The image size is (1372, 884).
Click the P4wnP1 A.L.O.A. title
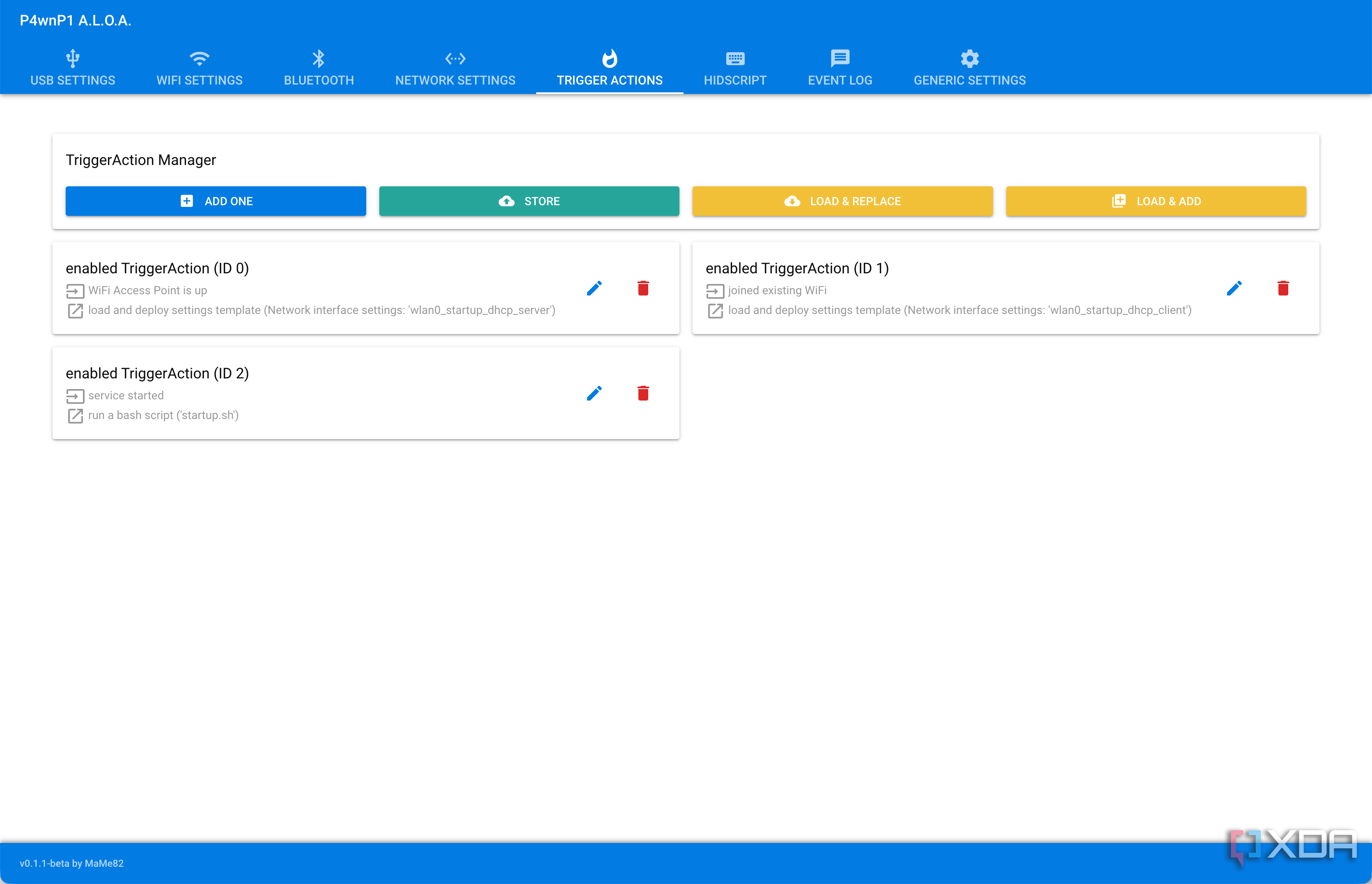(75, 21)
